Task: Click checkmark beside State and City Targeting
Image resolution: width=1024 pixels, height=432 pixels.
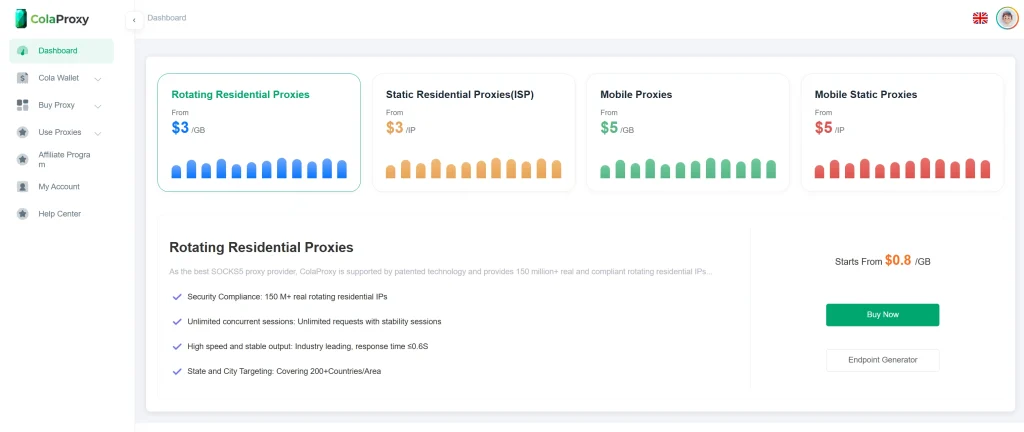Action: [176, 371]
